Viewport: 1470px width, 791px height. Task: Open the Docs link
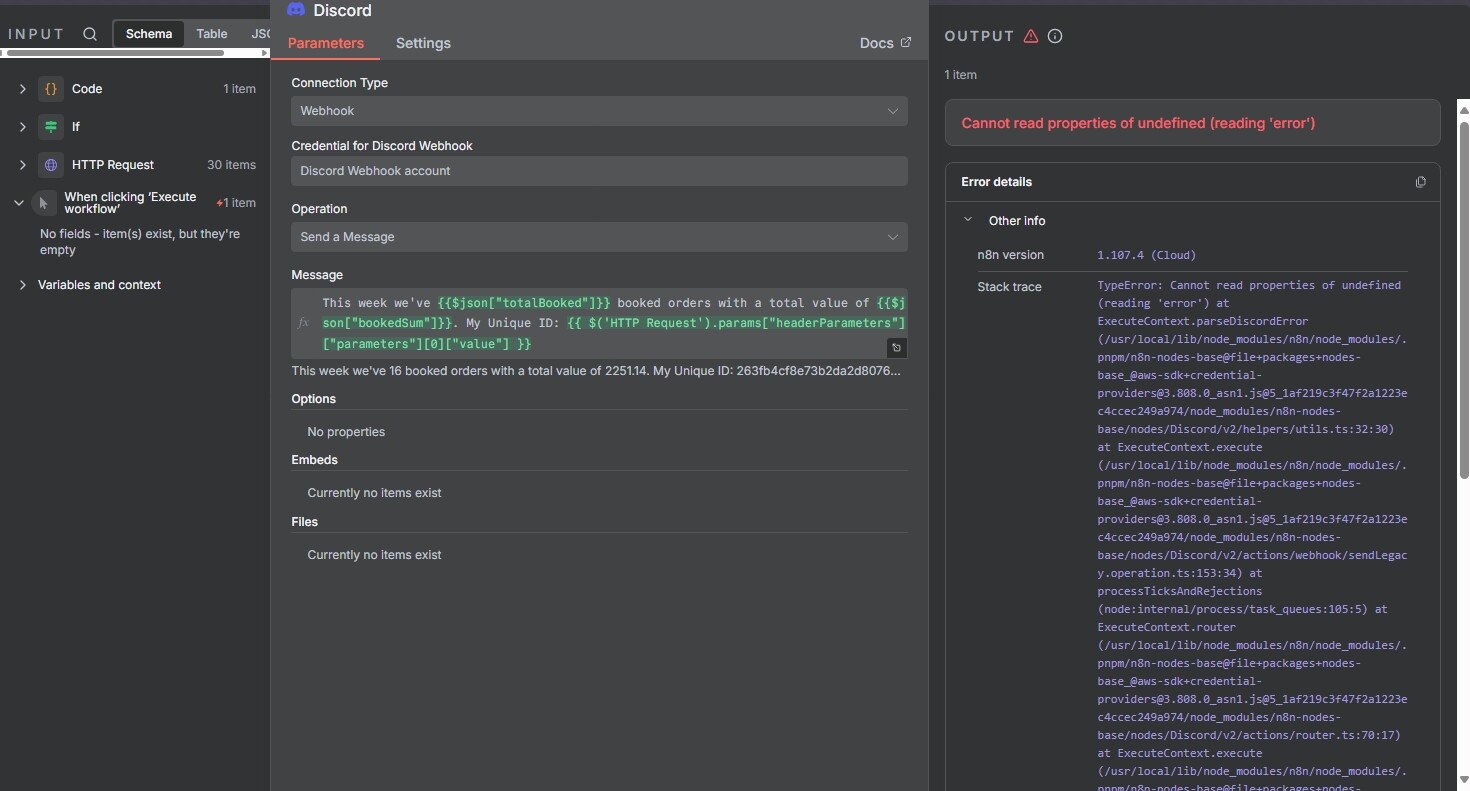(x=885, y=43)
